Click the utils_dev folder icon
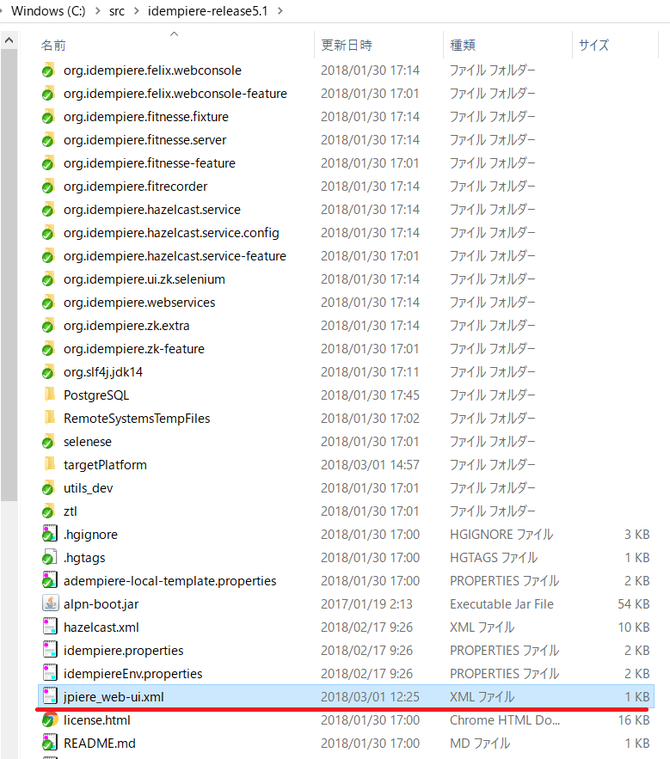The width and height of the screenshot is (670, 759). pos(48,488)
